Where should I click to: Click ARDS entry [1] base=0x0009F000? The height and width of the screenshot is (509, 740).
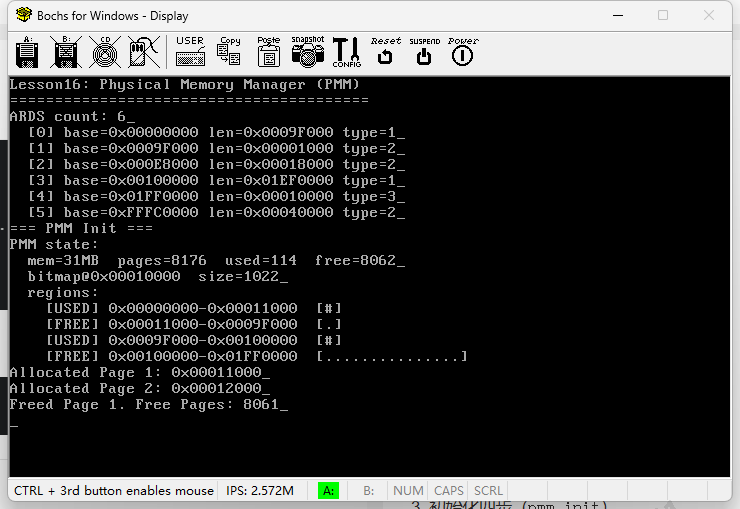pyautogui.click(x=216, y=149)
